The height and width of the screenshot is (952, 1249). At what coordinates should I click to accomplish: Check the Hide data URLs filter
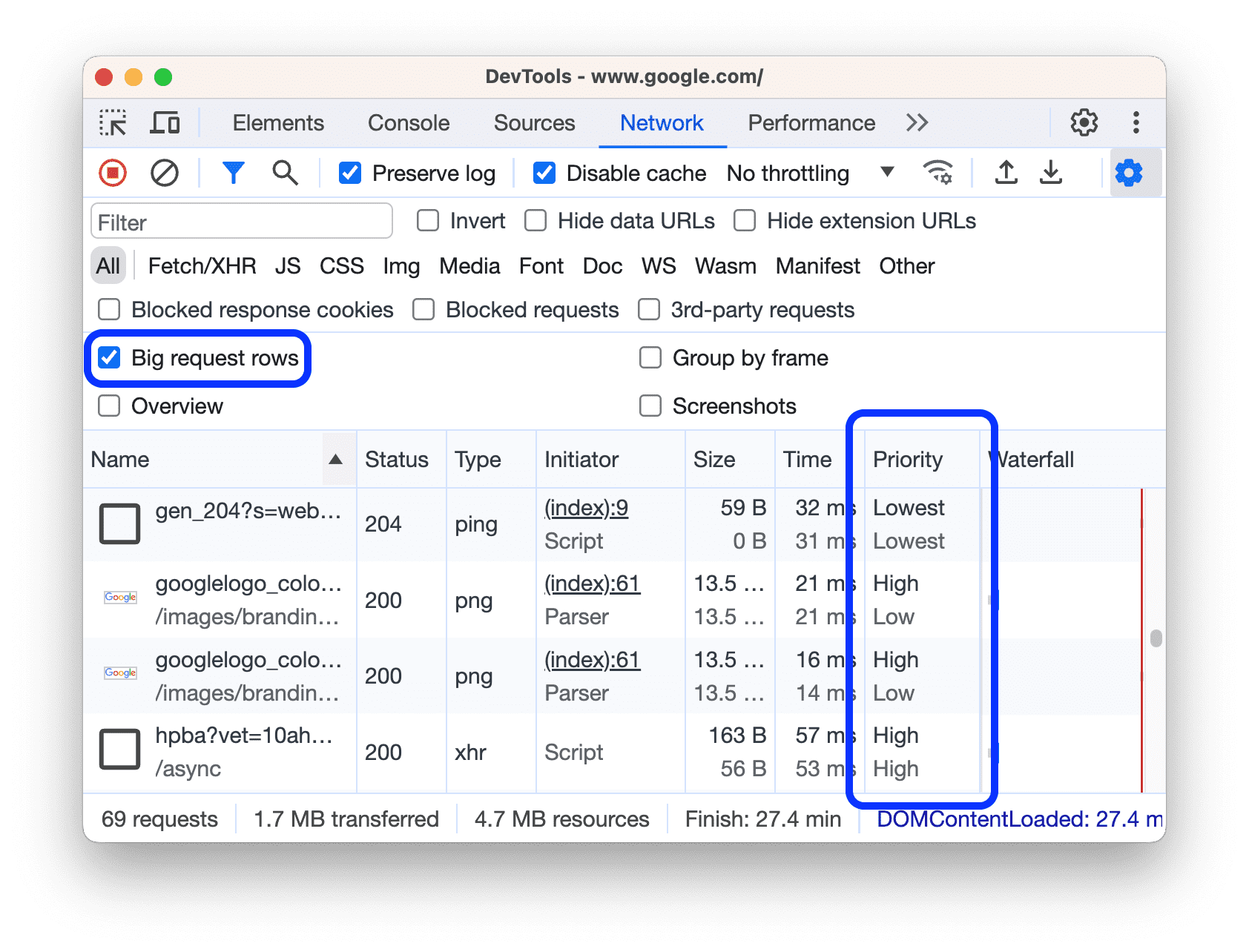tap(535, 220)
